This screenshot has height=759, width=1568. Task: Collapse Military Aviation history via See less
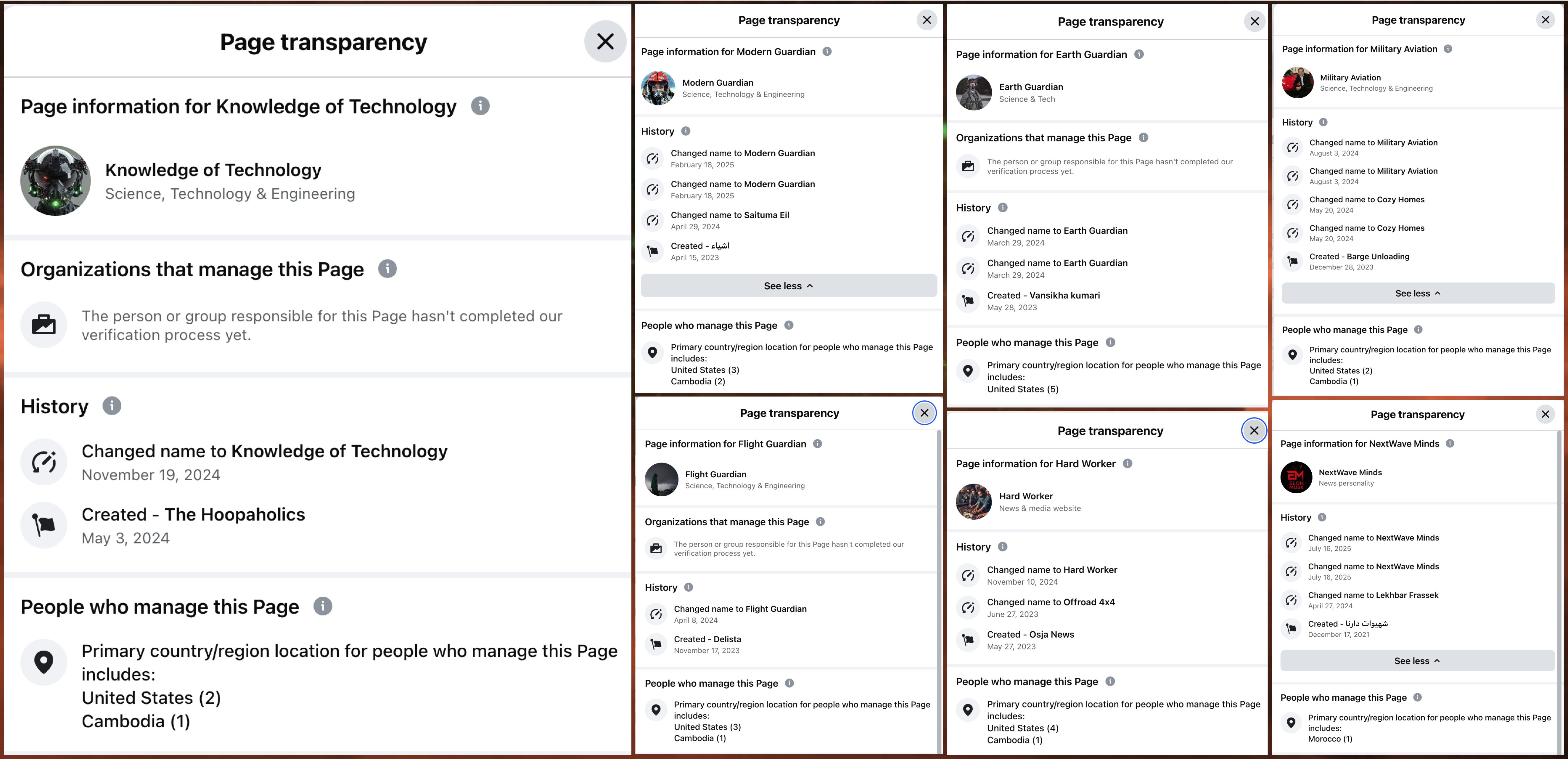[x=1418, y=293]
